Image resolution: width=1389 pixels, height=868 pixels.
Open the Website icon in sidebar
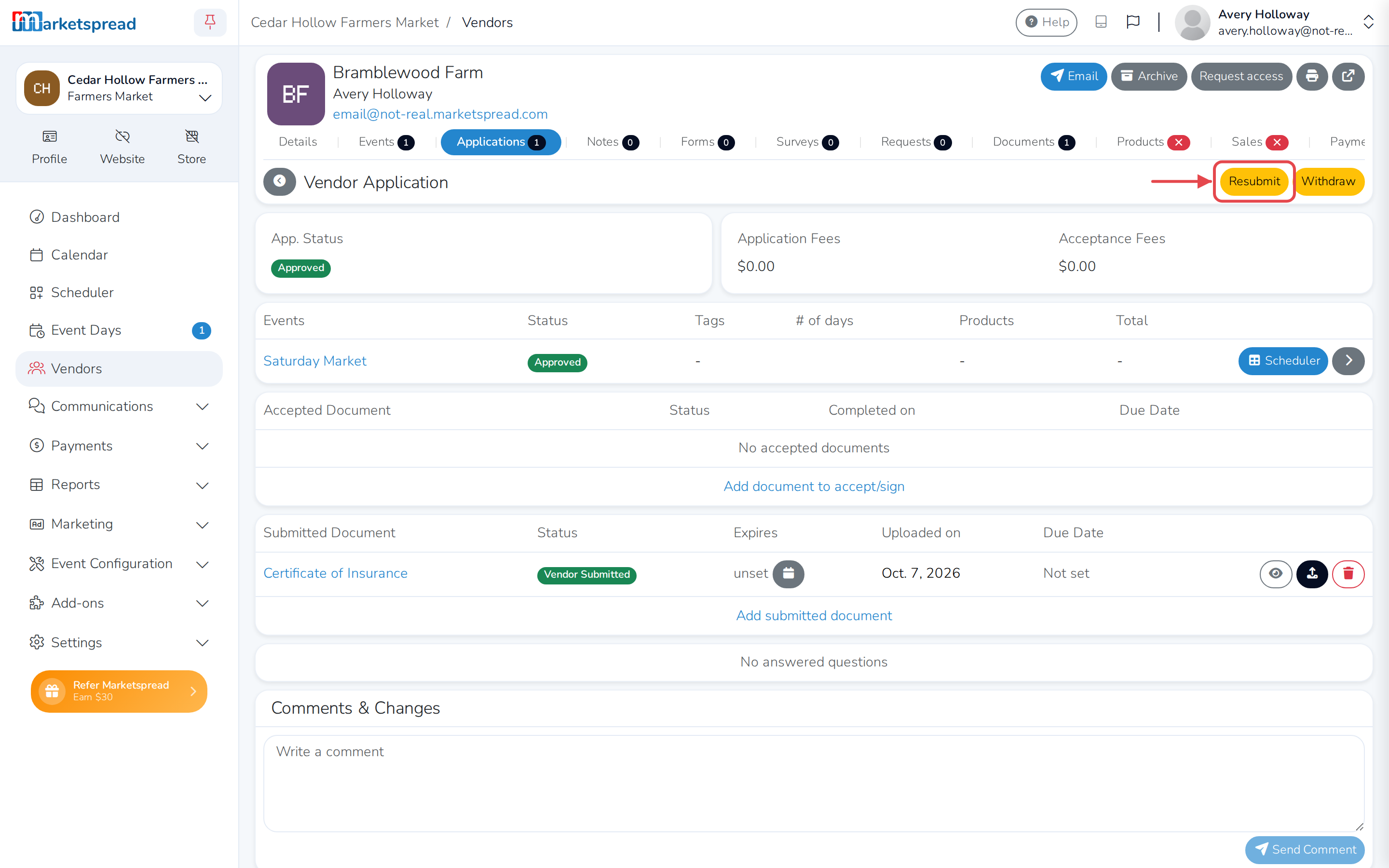122,147
